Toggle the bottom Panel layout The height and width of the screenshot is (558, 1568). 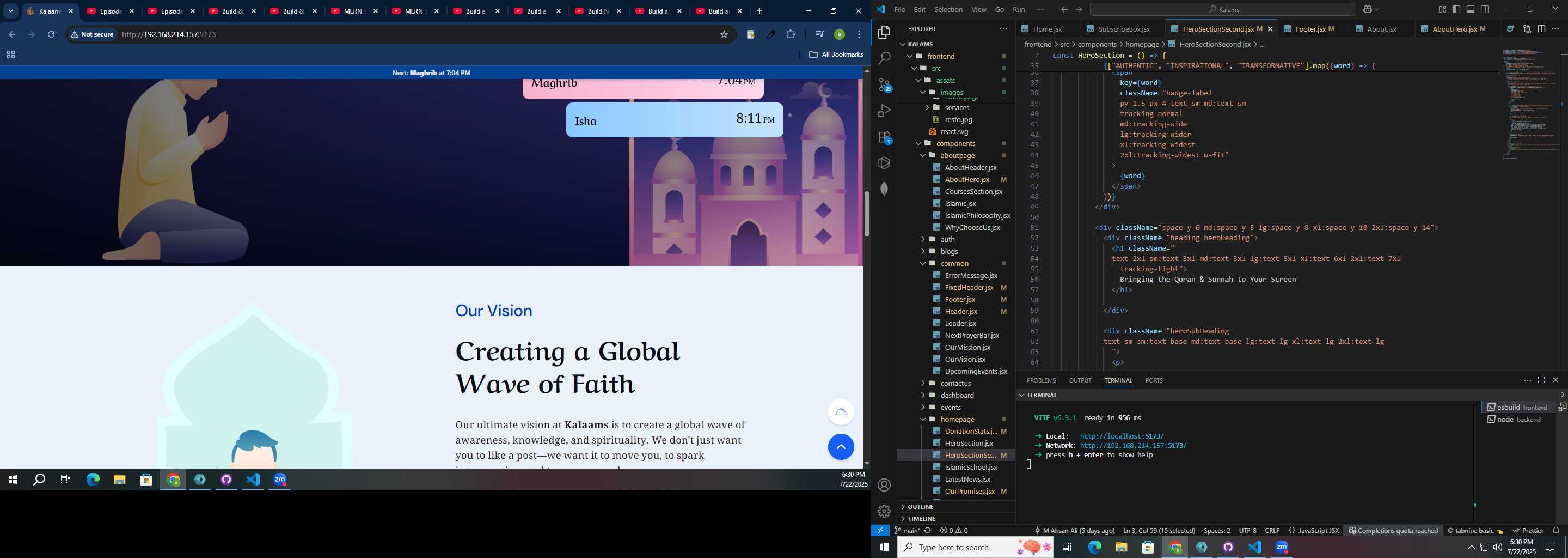coord(1471,10)
